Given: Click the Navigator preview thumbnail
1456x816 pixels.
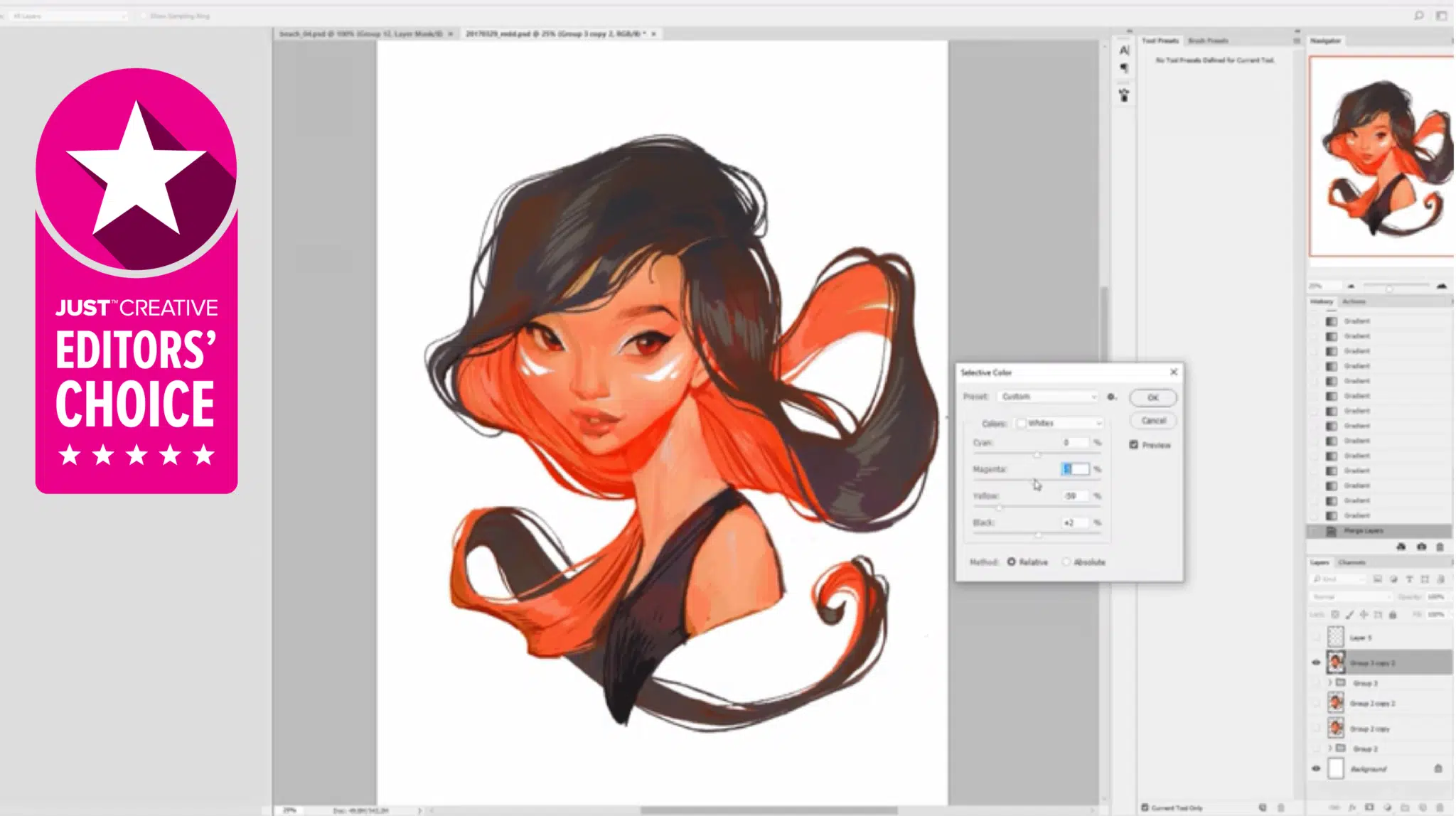Looking at the screenshot, I should point(1381,156).
